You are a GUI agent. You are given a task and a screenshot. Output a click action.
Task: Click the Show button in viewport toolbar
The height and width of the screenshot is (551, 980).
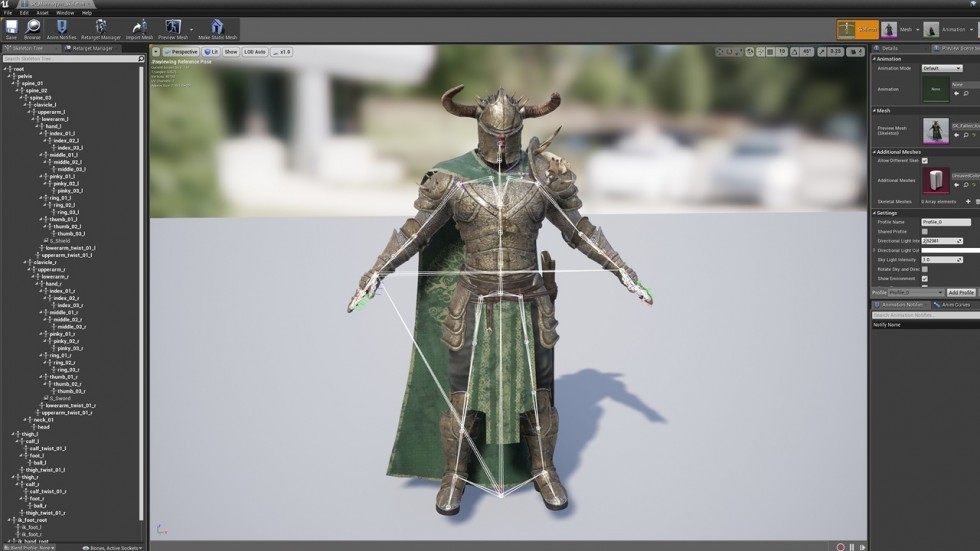click(231, 52)
